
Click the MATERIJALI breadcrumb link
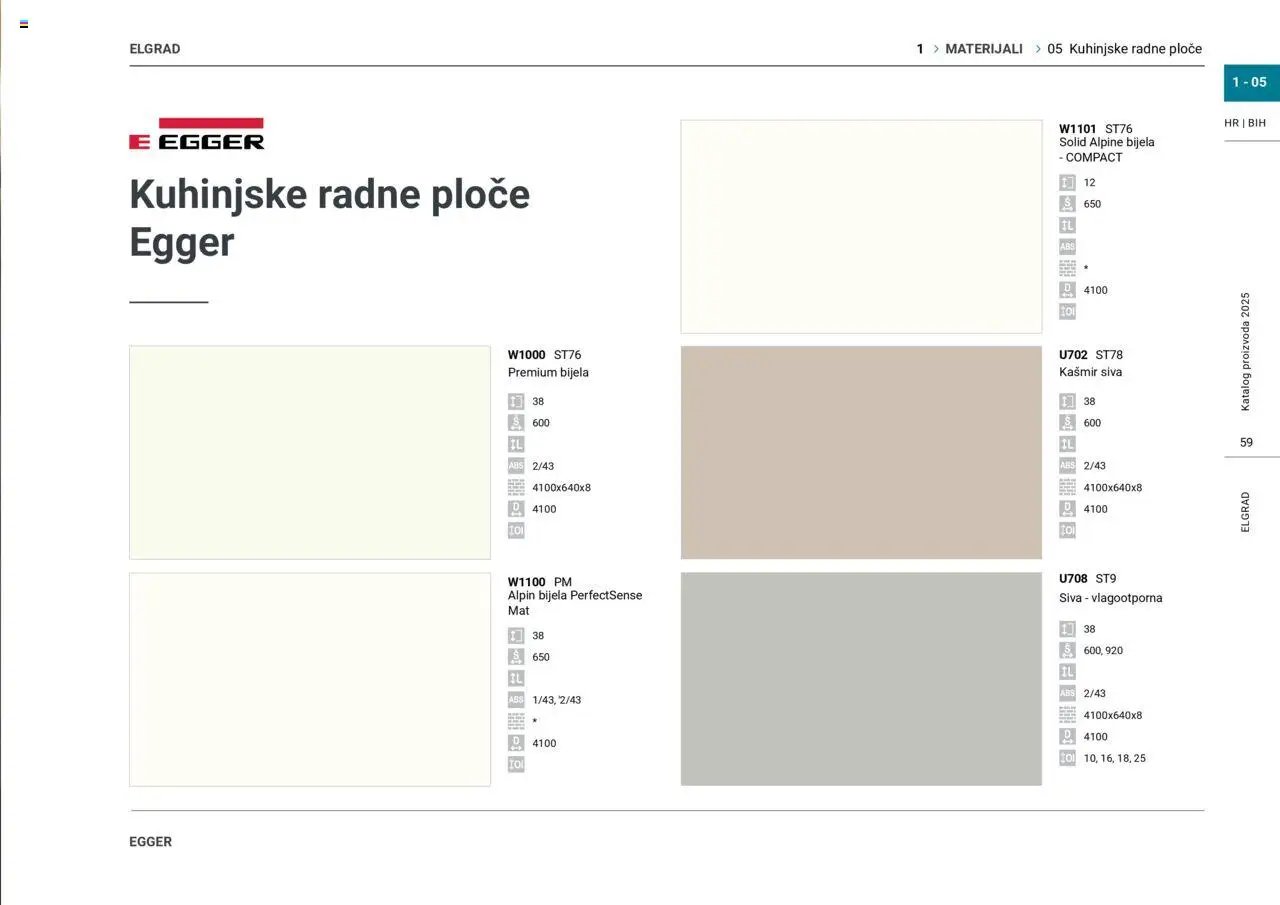pyautogui.click(x=984, y=49)
